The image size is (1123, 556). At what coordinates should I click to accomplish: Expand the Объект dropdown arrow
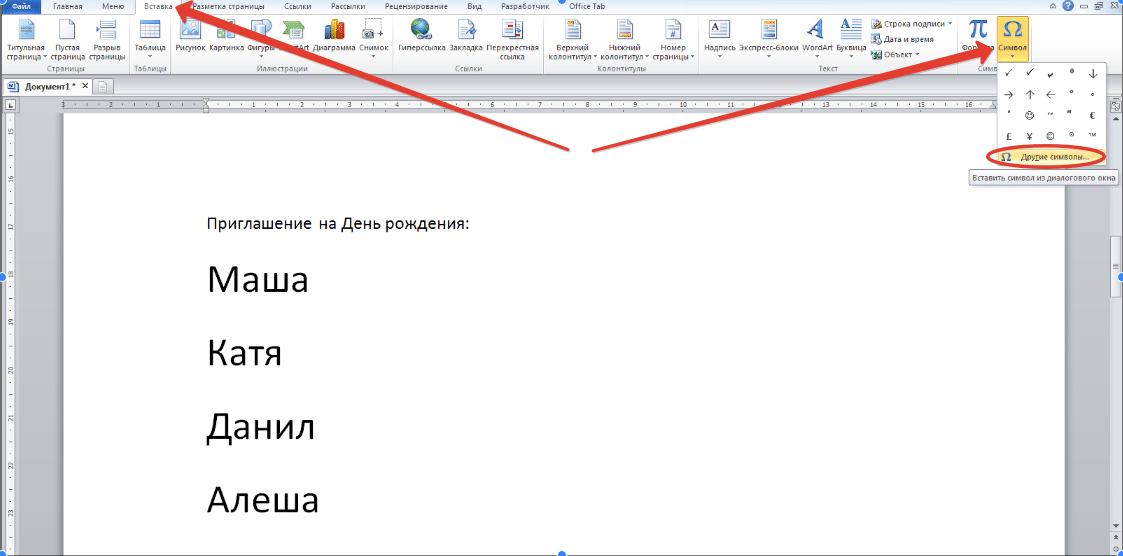coord(918,54)
